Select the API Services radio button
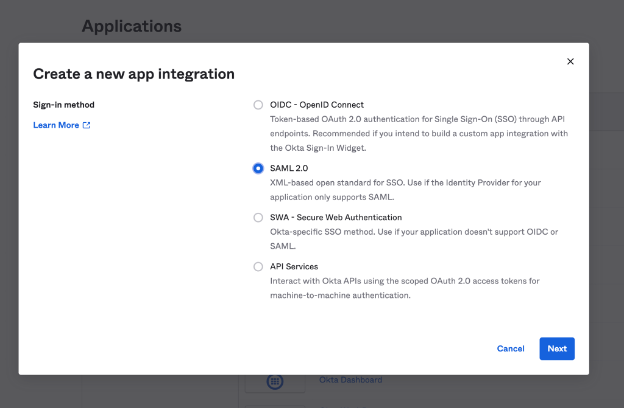The height and width of the screenshot is (408, 624). pos(259,267)
